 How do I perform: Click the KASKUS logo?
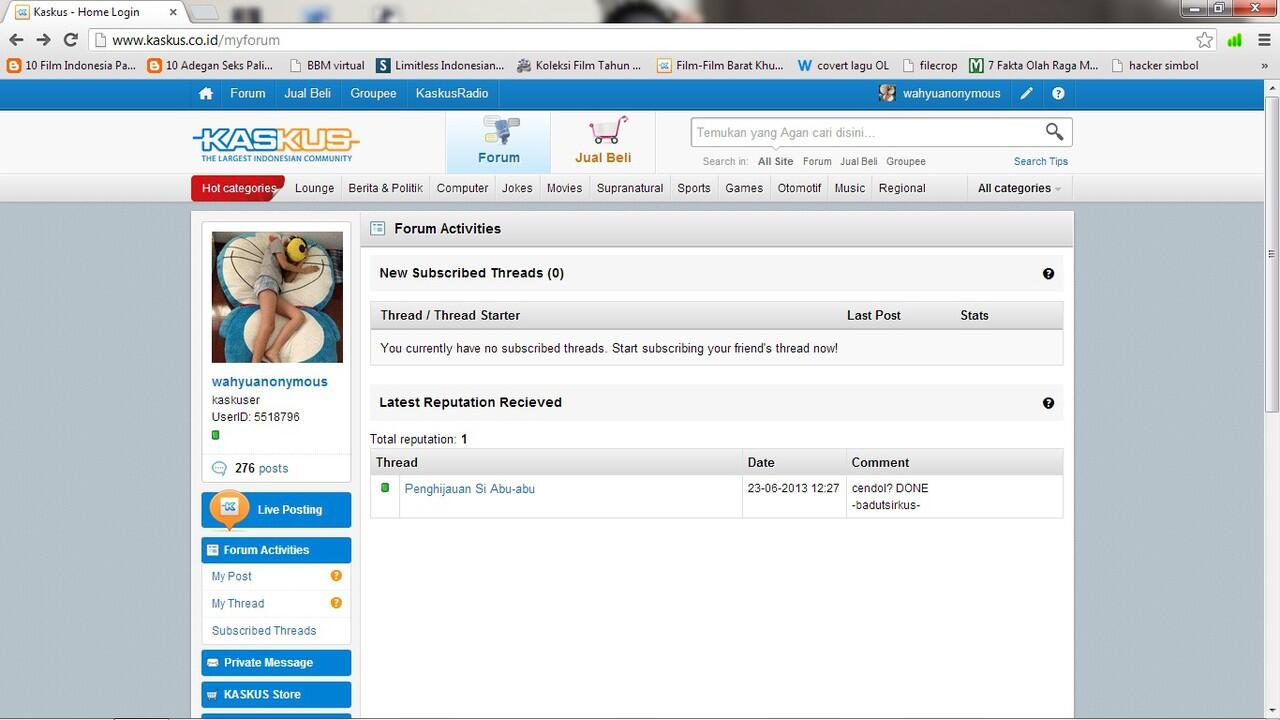click(275, 143)
